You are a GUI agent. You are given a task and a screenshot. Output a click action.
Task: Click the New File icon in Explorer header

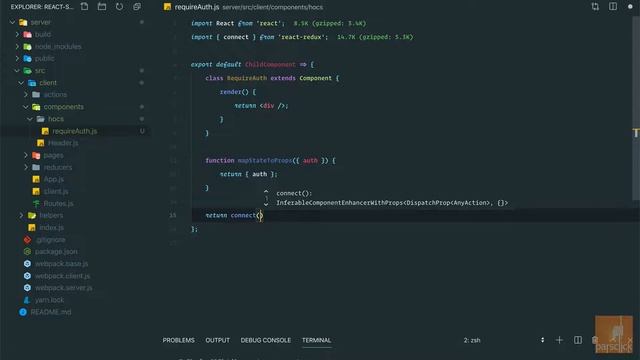(x=84, y=7)
